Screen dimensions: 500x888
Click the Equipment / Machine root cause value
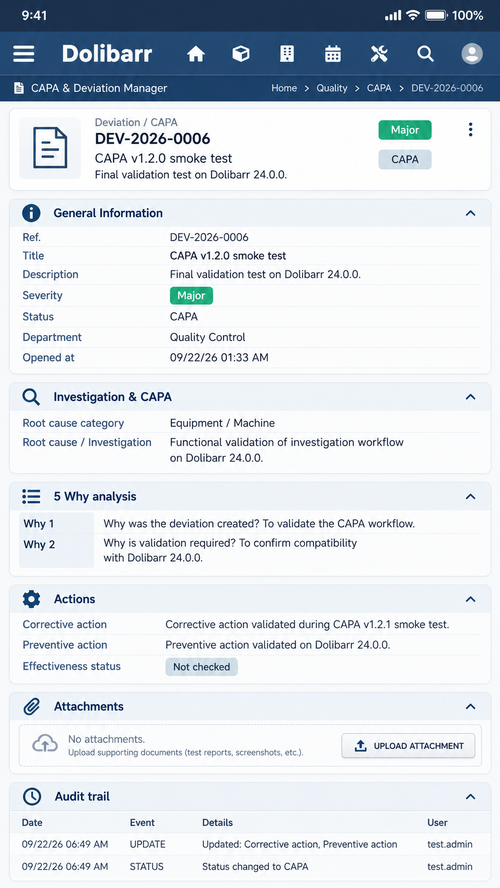pos(223,423)
